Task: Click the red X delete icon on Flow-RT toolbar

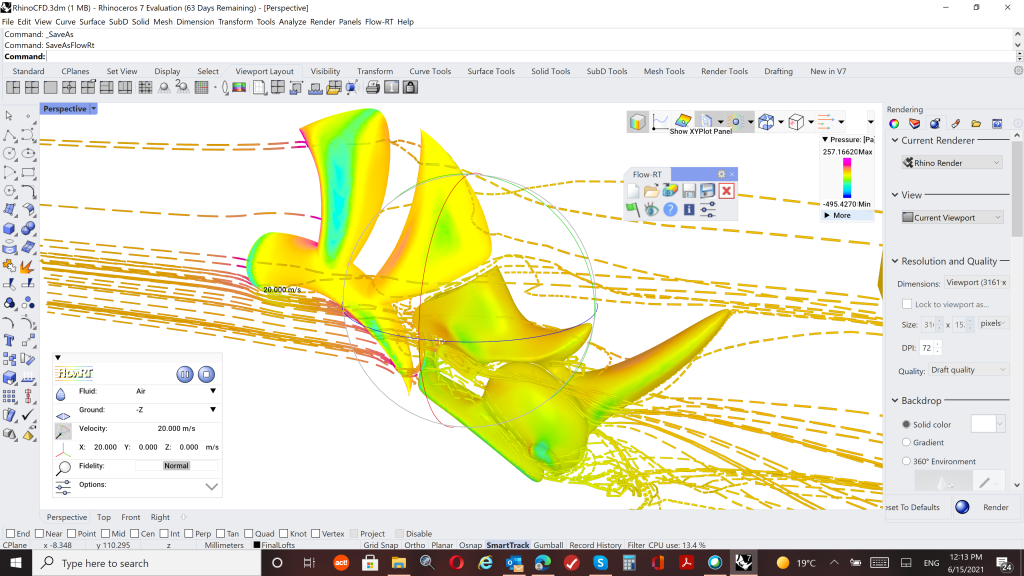Action: coord(726,190)
